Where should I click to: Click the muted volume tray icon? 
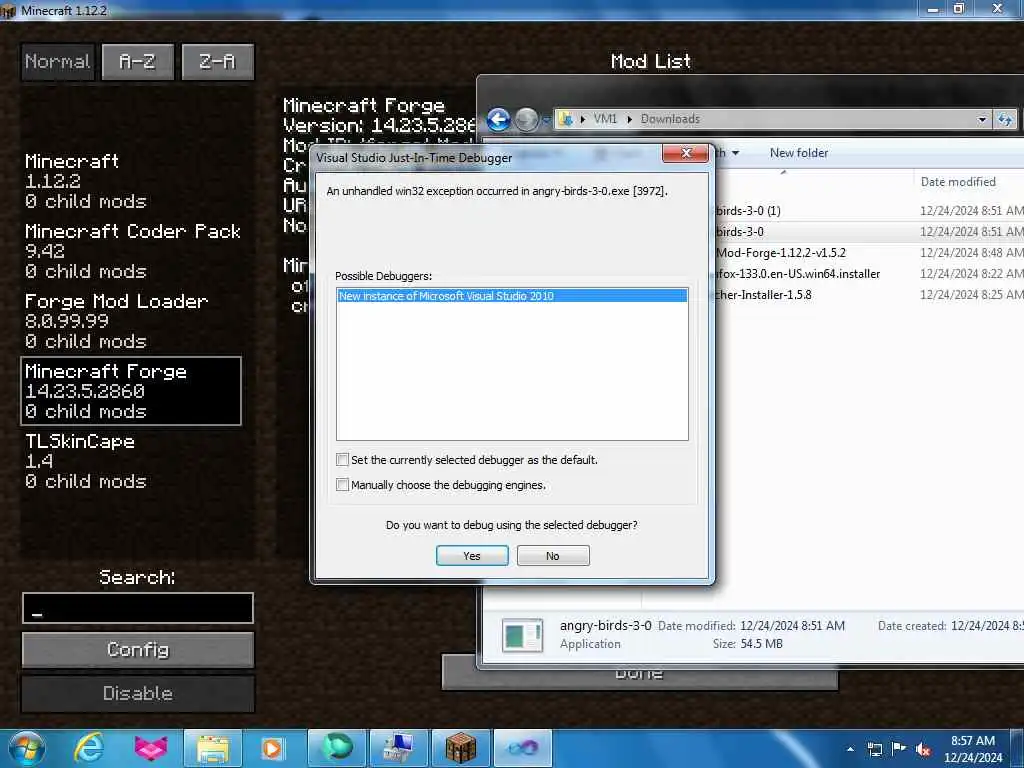pos(923,749)
